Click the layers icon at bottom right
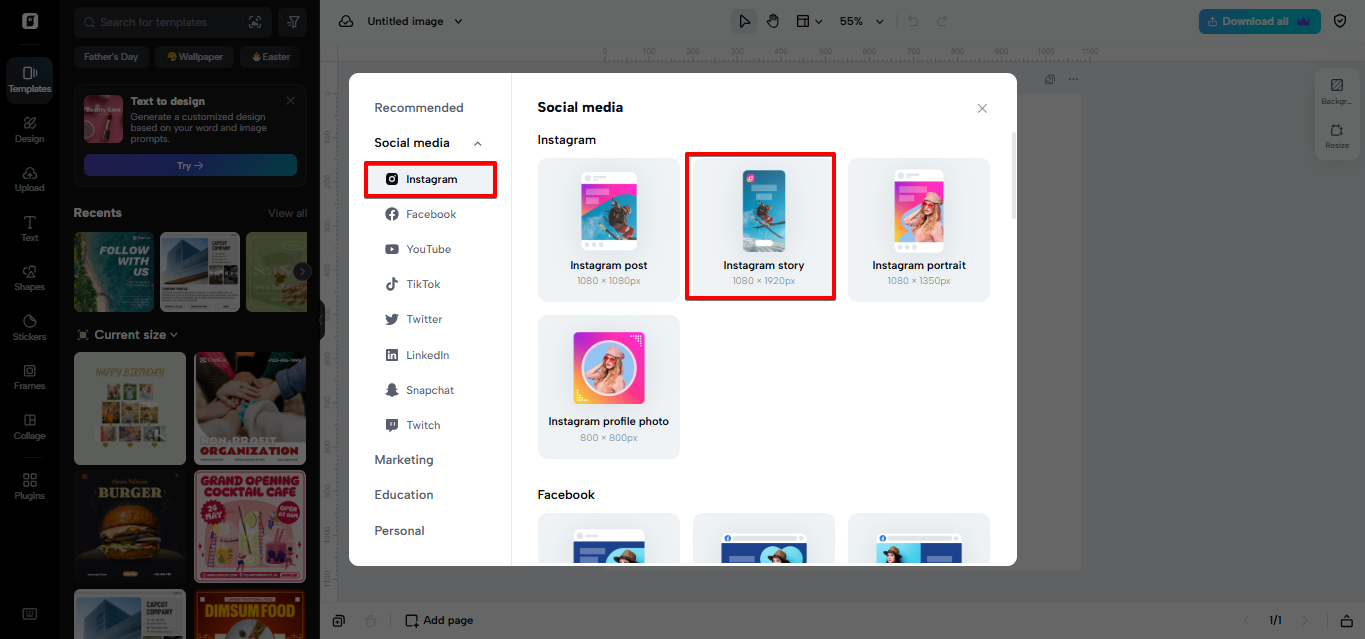The height and width of the screenshot is (639, 1365). coord(1346,621)
